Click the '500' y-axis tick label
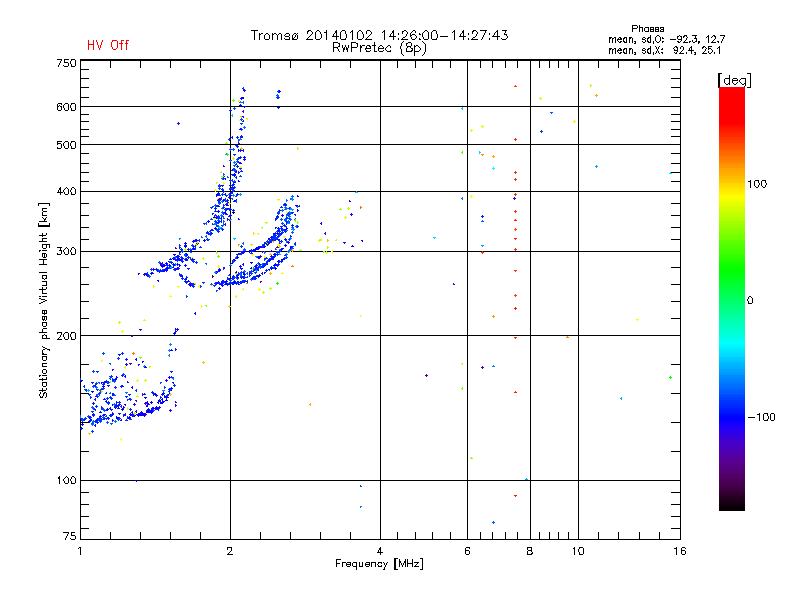Image resolution: width=800 pixels, height=600 pixels. (66, 145)
